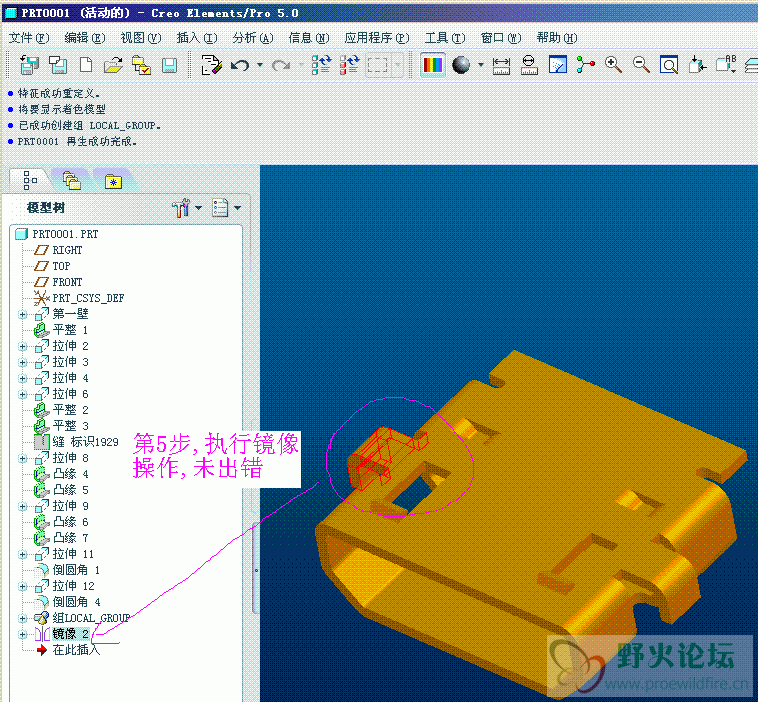This screenshot has width=758, height=702.
Task: Expand the 组LOCAL_GROUP node
Action: click(22, 618)
